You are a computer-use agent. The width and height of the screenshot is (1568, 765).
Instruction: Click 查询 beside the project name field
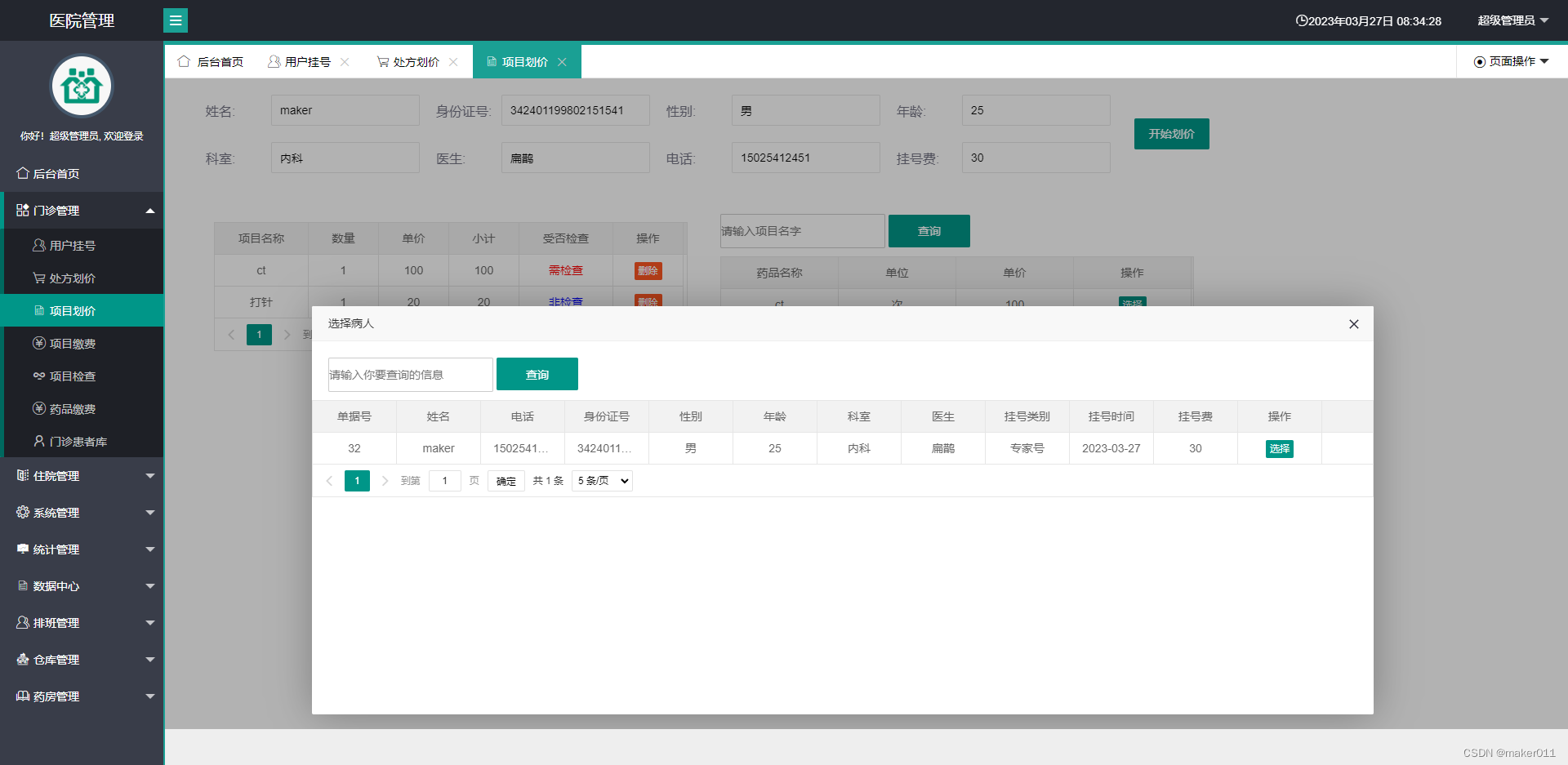click(929, 231)
